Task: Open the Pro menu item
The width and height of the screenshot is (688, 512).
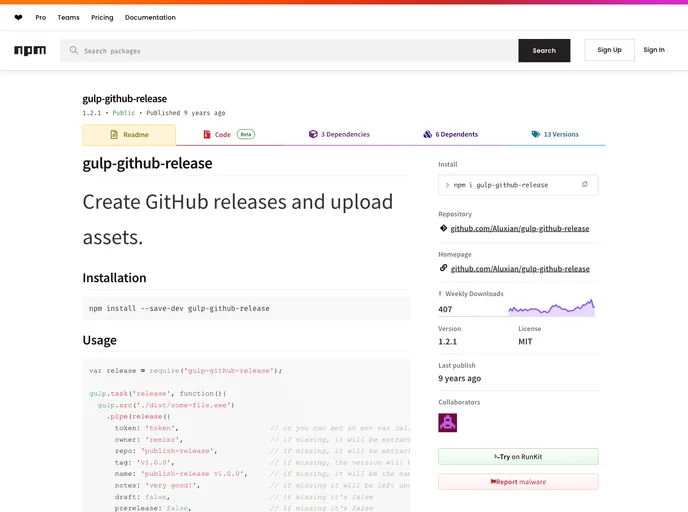Action: (40, 18)
